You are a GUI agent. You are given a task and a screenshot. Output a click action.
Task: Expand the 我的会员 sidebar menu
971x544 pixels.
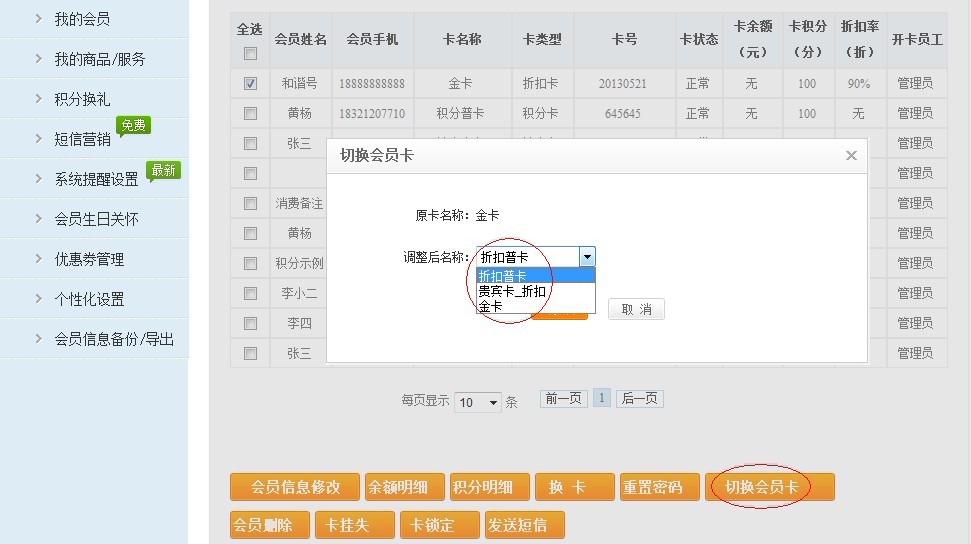pyautogui.click(x=82, y=19)
